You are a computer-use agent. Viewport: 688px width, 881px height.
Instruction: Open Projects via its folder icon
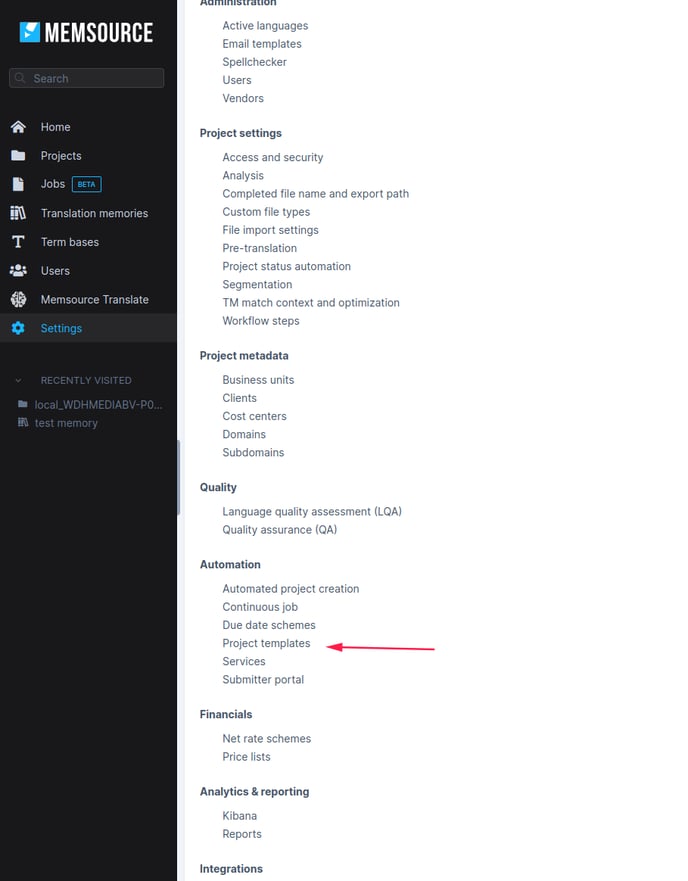tap(18, 156)
